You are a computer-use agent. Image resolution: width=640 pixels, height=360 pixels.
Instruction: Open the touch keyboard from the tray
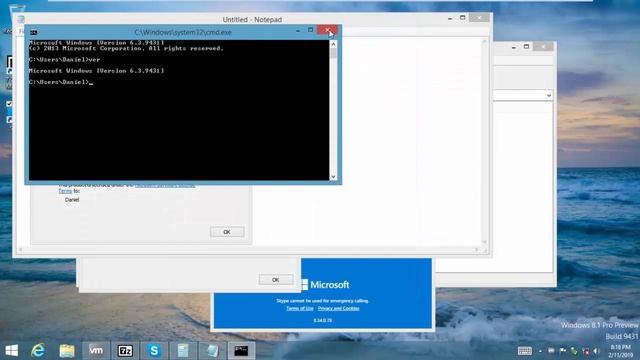[x=524, y=351]
